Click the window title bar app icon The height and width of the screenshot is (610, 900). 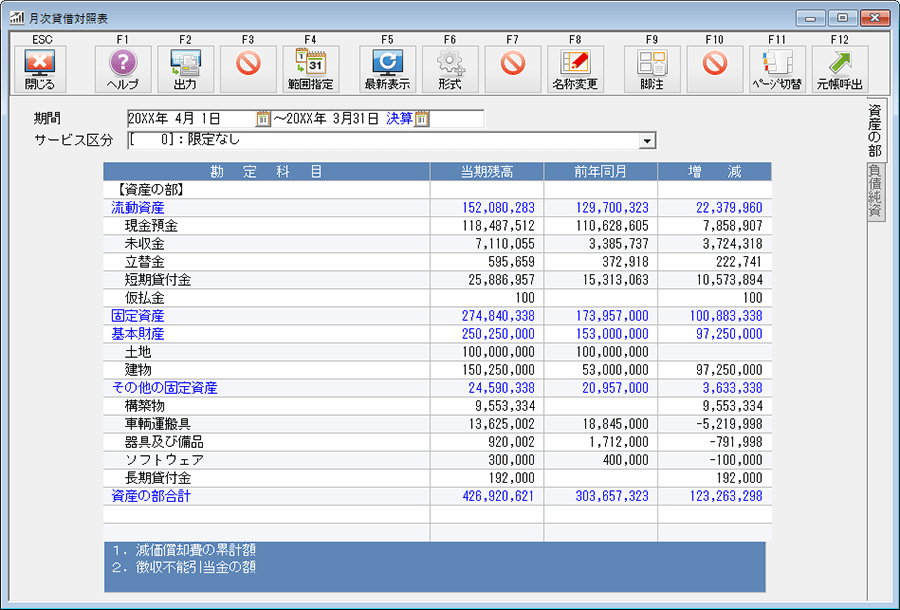[x=17, y=18]
